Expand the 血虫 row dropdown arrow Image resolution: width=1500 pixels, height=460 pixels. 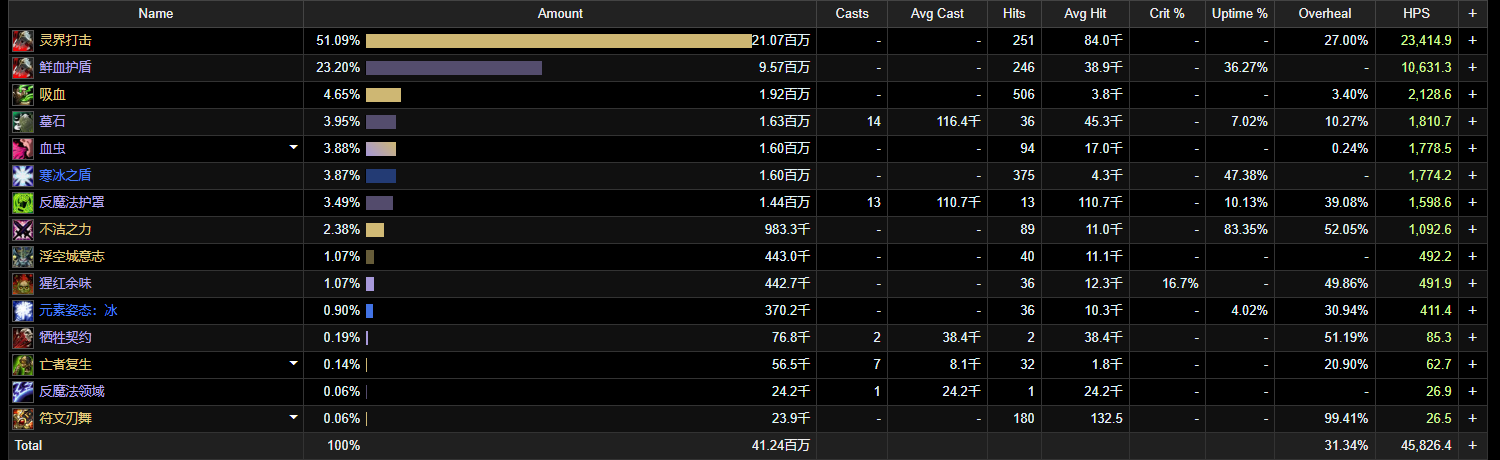coord(293,148)
